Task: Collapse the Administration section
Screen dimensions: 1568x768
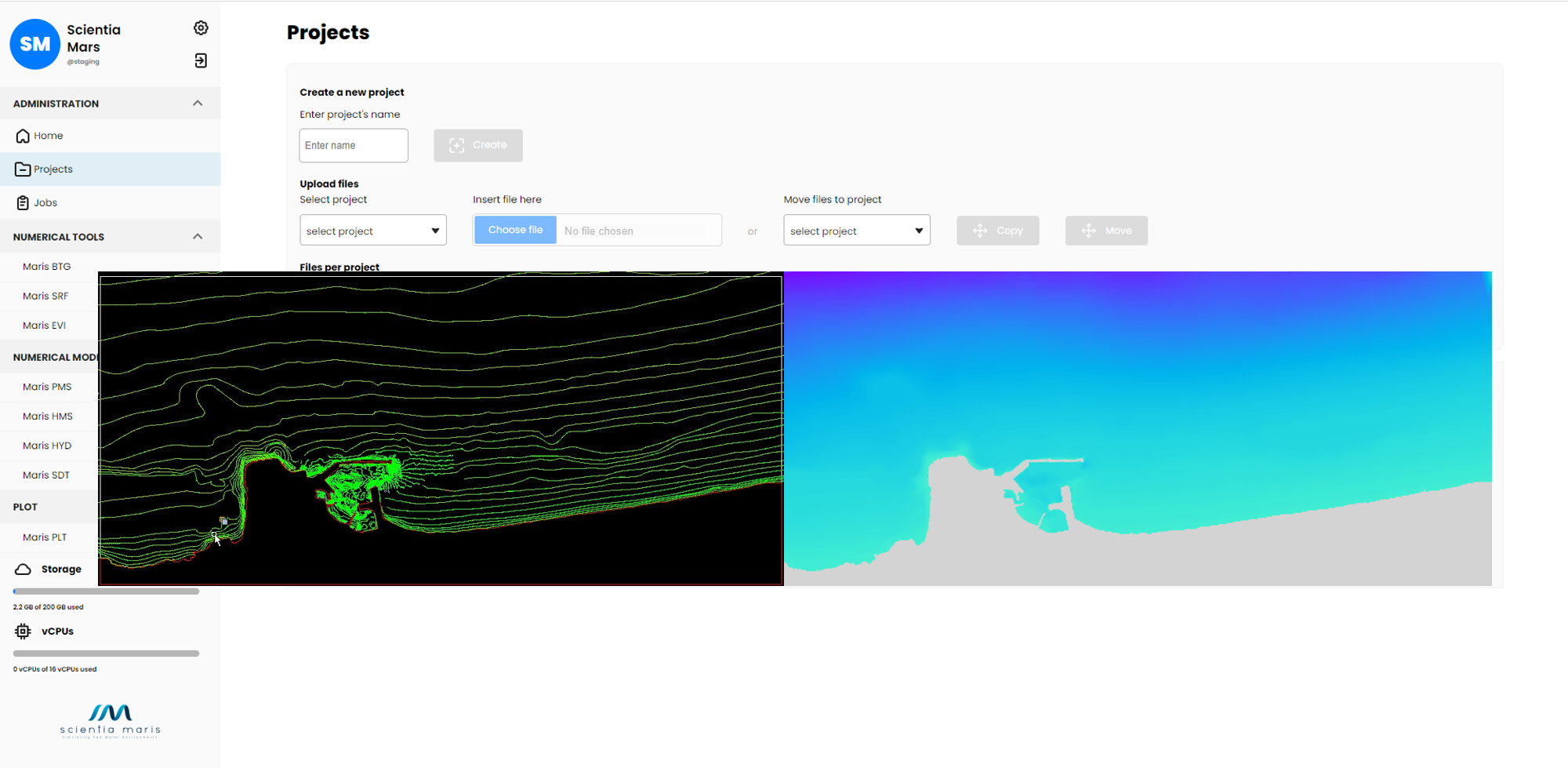Action: [198, 103]
